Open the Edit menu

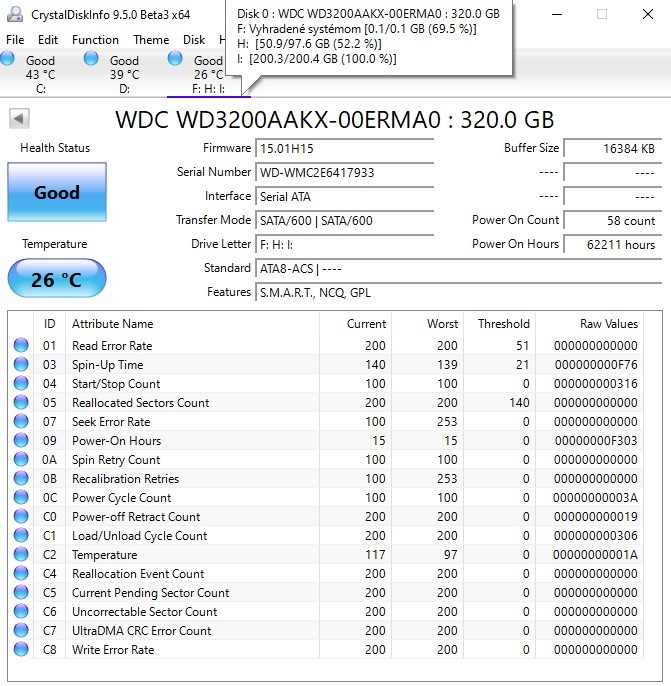click(x=48, y=40)
